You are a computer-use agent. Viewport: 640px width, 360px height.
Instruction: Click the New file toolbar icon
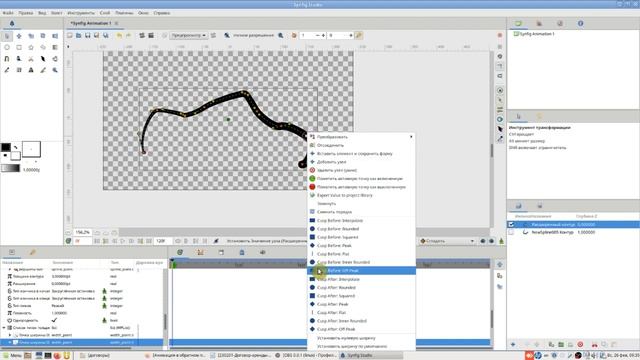pos(70,36)
